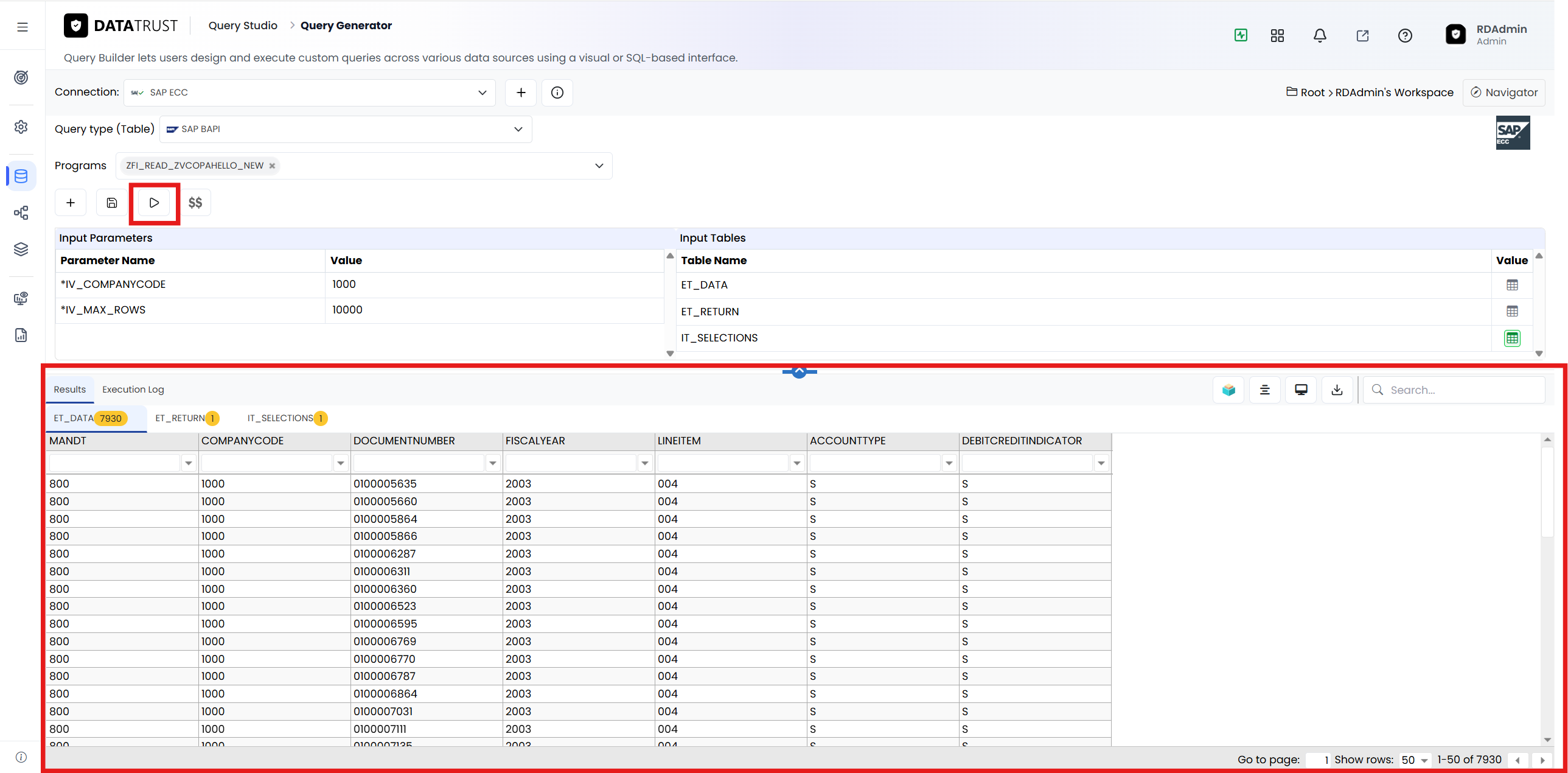
Task: Click the info icon at sidebar bottom
Action: click(x=21, y=757)
